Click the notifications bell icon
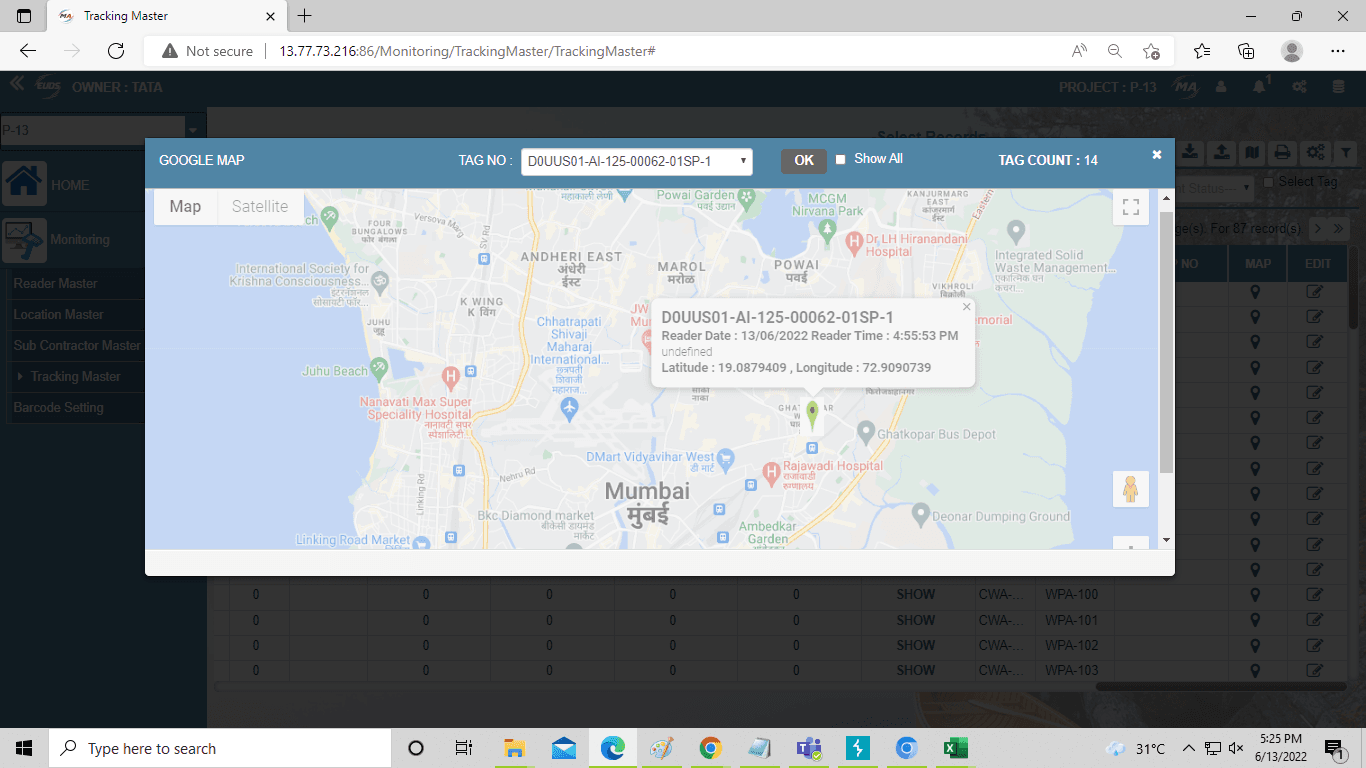This screenshot has width=1366, height=768. [1260, 87]
